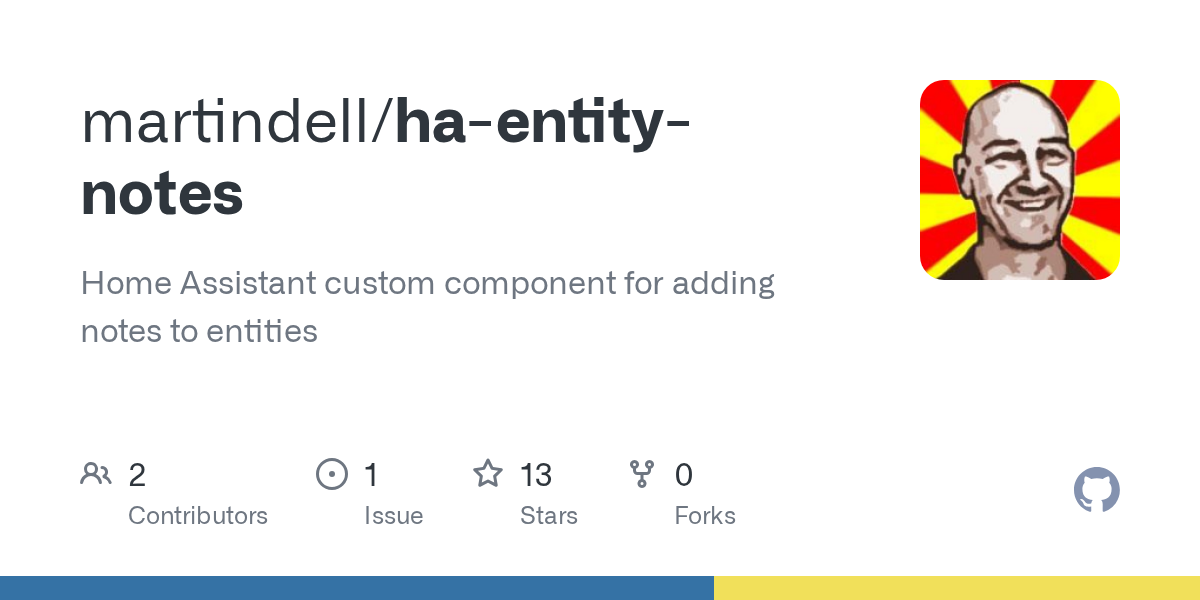The height and width of the screenshot is (600, 1200).
Task: Click the Contributors people icon
Action: [96, 474]
